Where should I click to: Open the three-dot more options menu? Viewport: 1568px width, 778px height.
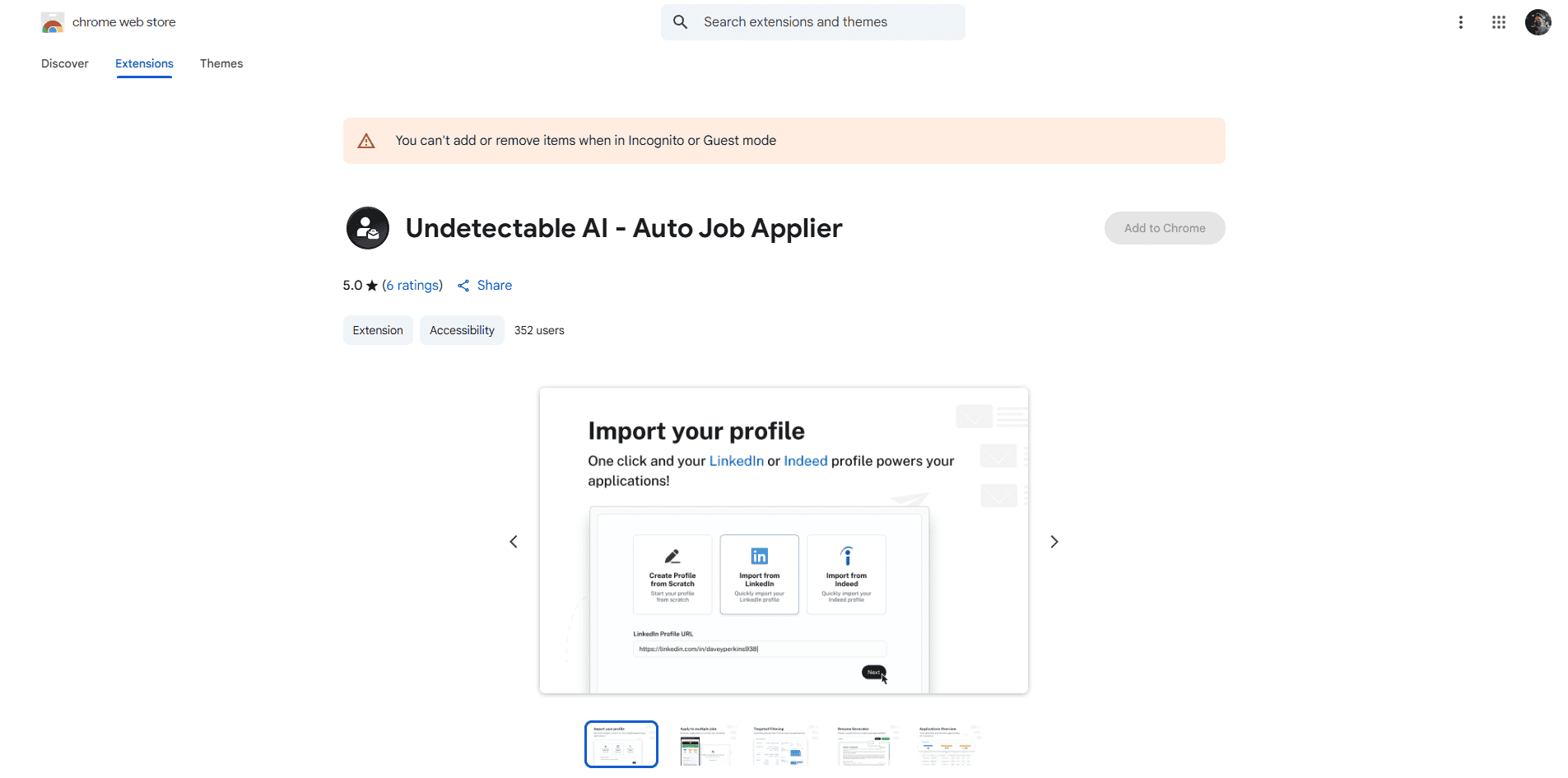click(x=1461, y=22)
